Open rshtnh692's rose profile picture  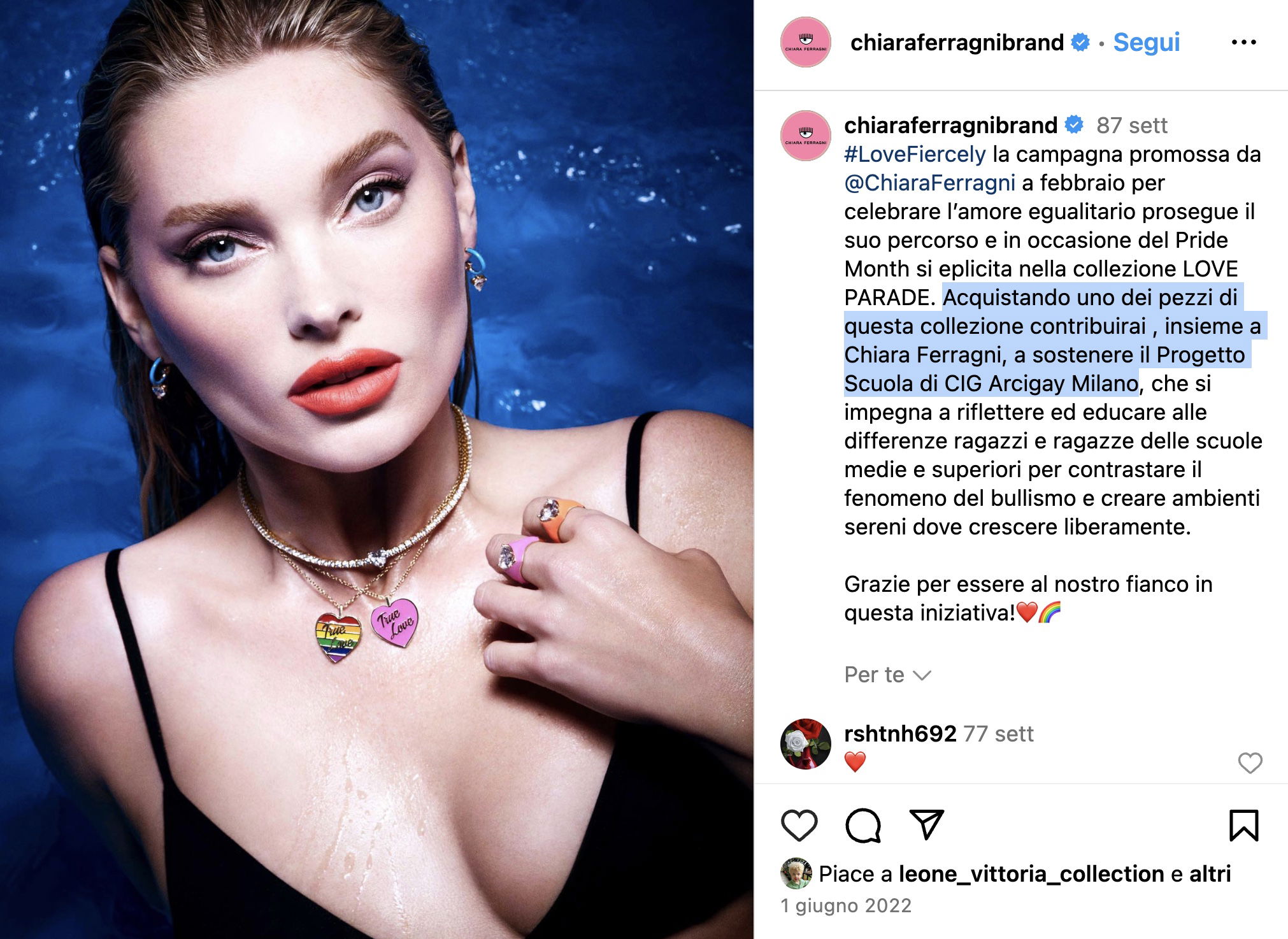[x=806, y=744]
